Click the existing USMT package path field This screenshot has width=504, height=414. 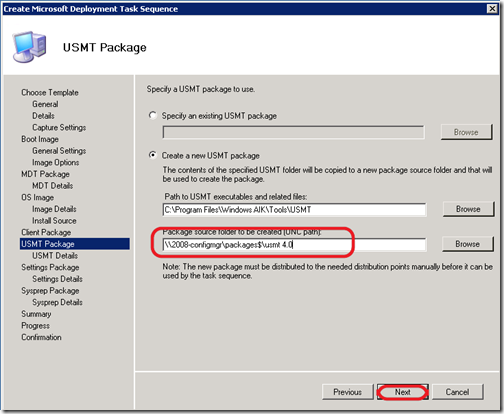coord(293,132)
